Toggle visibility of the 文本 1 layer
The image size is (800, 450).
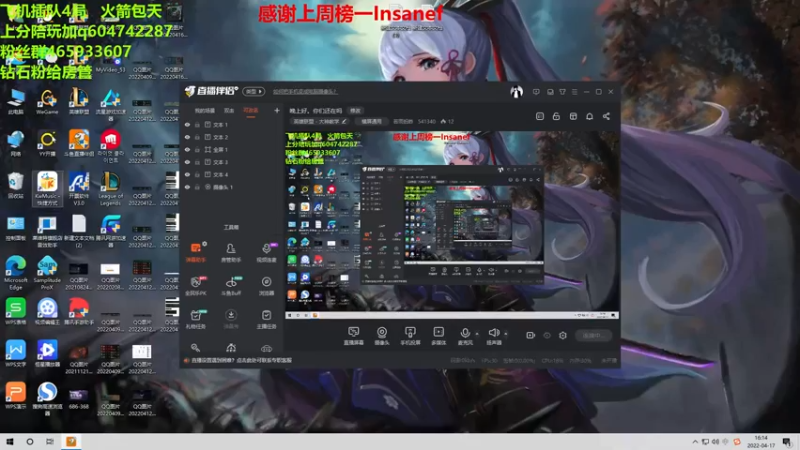(187, 124)
